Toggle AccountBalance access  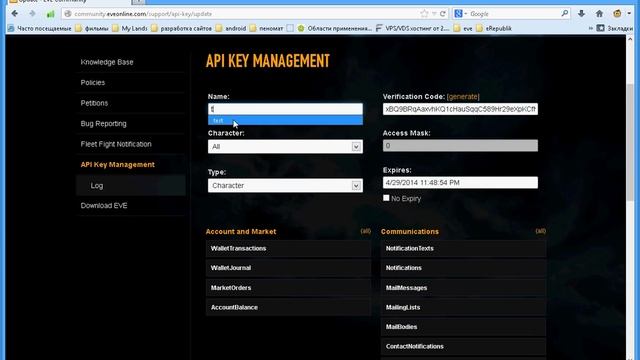[x=288, y=307]
